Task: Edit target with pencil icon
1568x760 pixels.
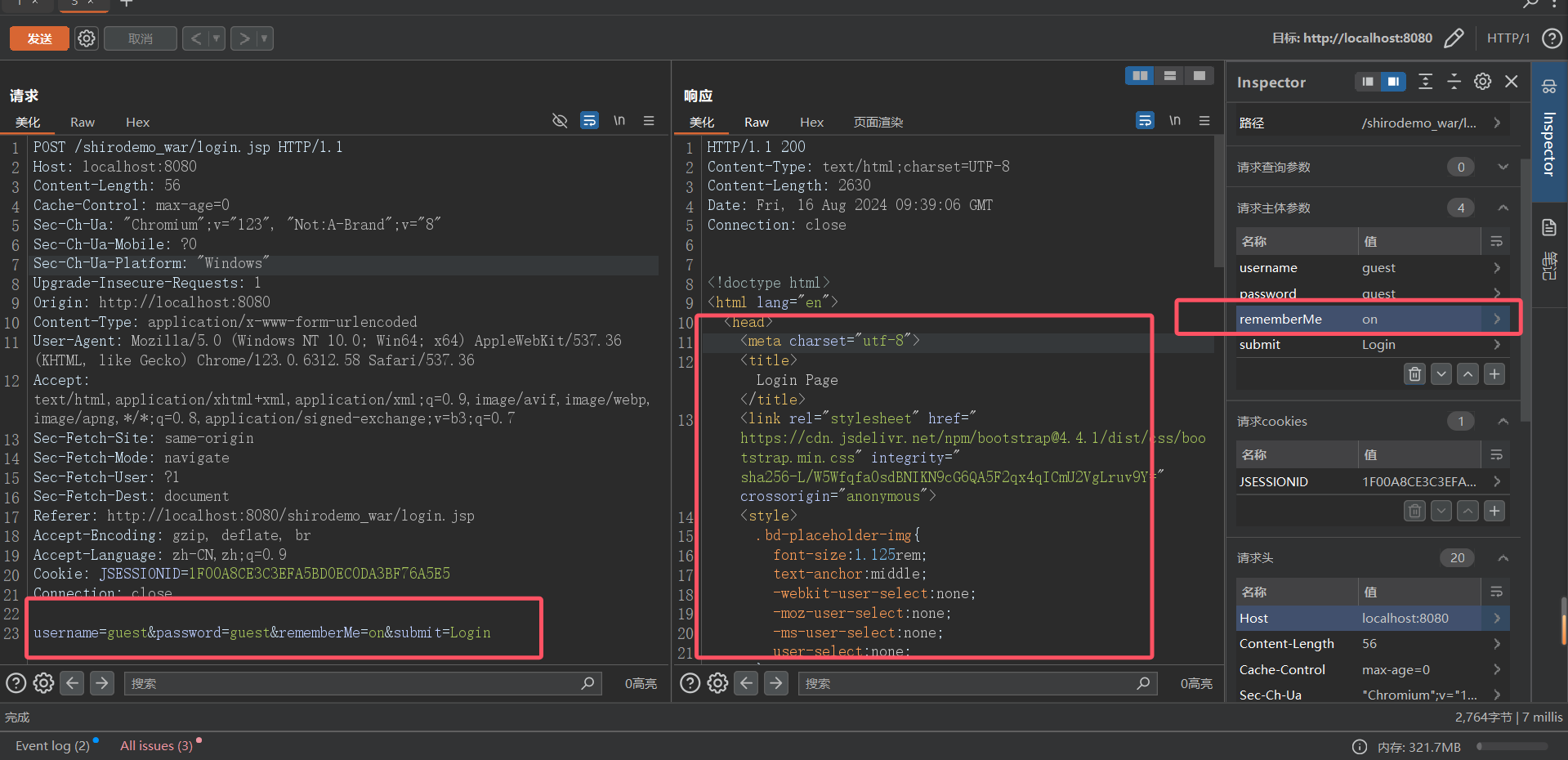Action: (1454, 38)
